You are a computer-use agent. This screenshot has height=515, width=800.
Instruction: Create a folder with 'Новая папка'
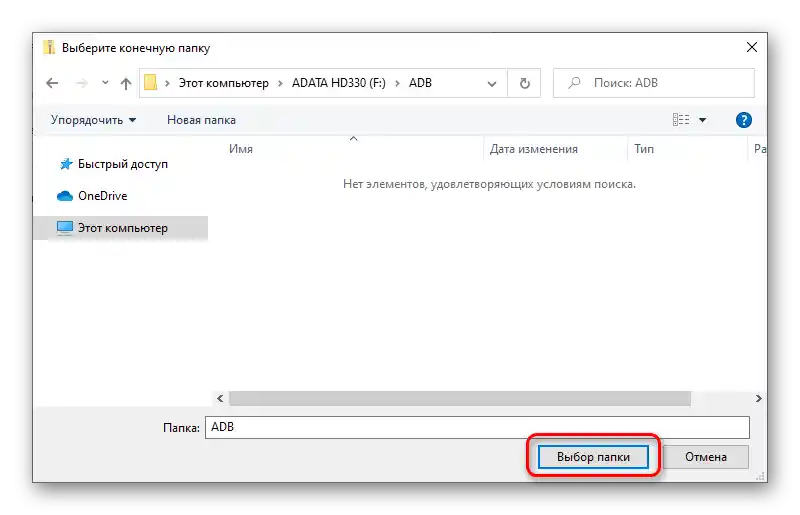[x=201, y=120]
